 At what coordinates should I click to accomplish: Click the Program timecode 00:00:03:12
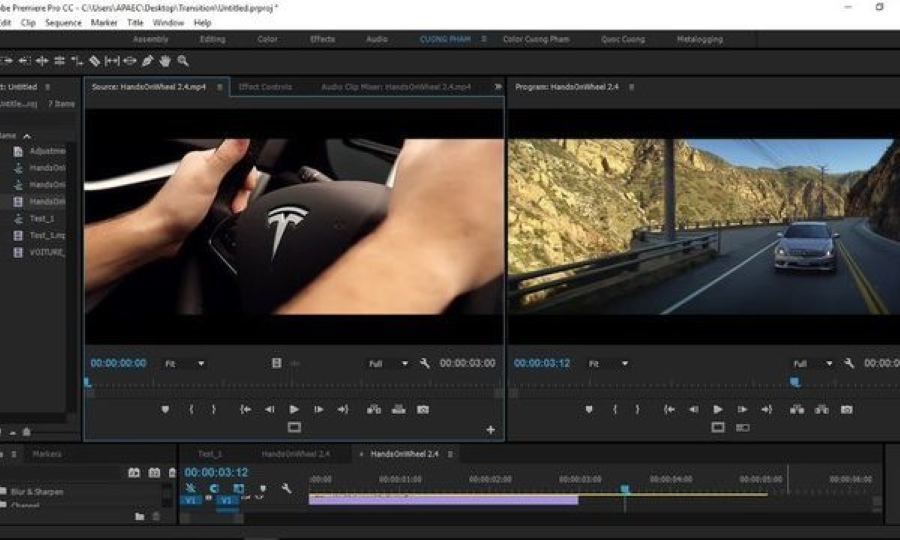pos(541,363)
